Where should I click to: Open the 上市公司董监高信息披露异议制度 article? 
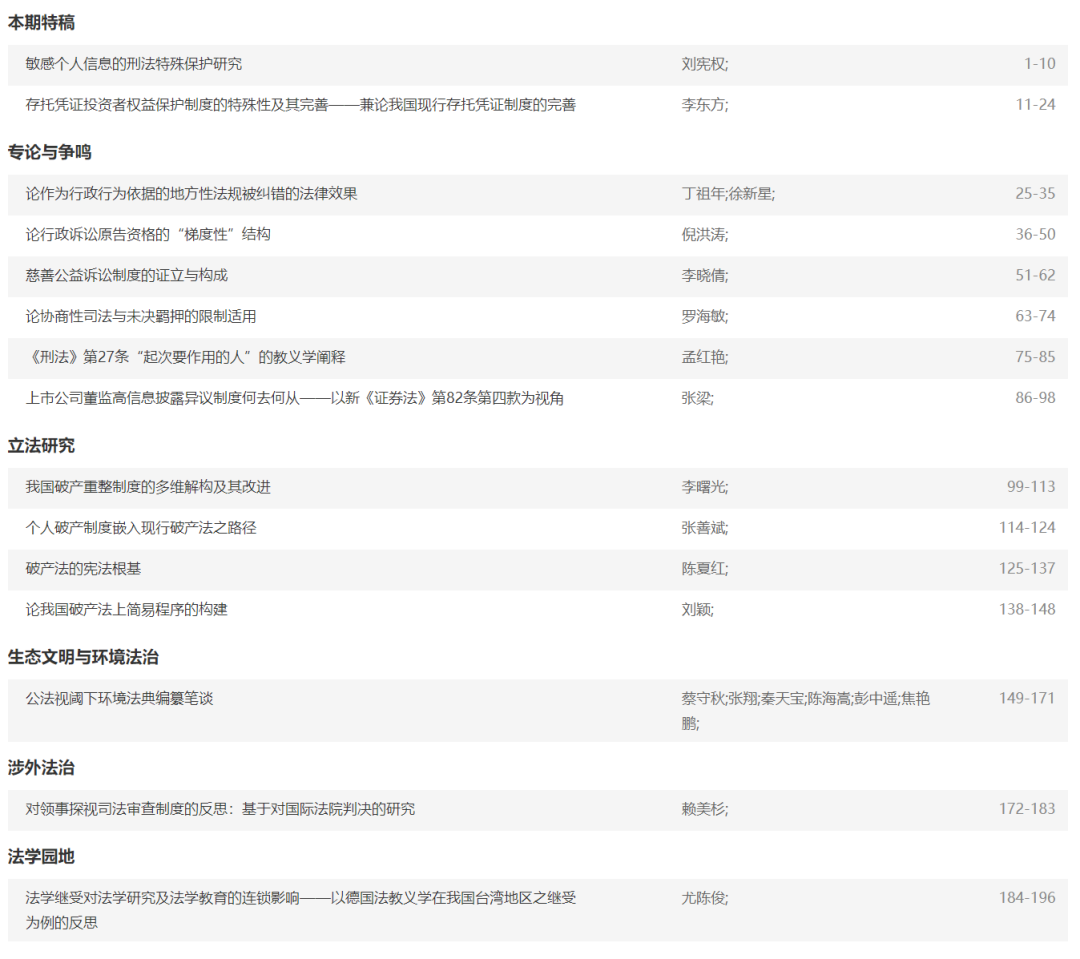click(x=294, y=398)
